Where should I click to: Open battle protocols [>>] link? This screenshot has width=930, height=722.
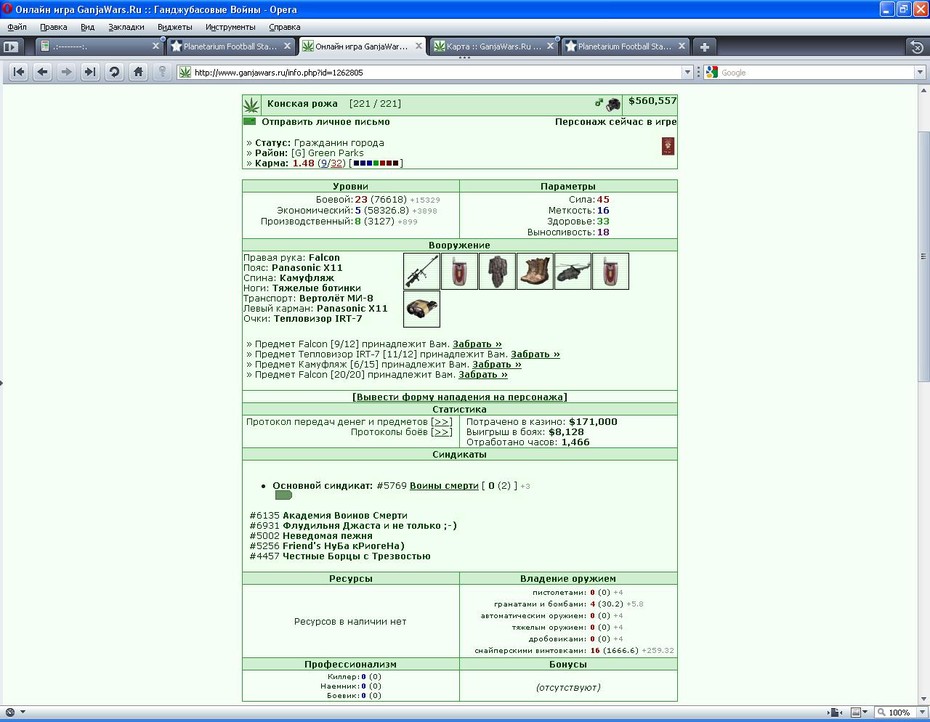(x=441, y=432)
